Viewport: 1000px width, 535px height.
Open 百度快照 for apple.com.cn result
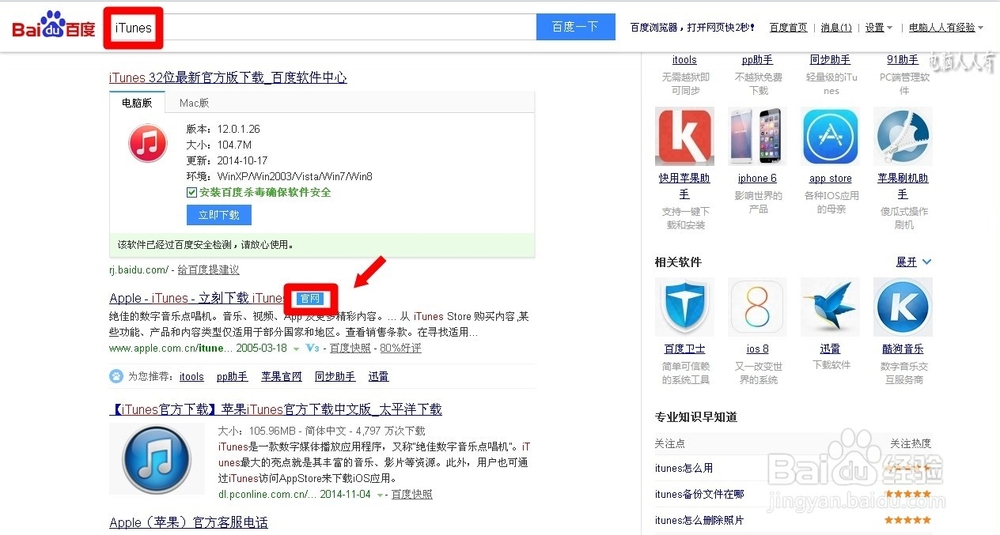(x=350, y=348)
